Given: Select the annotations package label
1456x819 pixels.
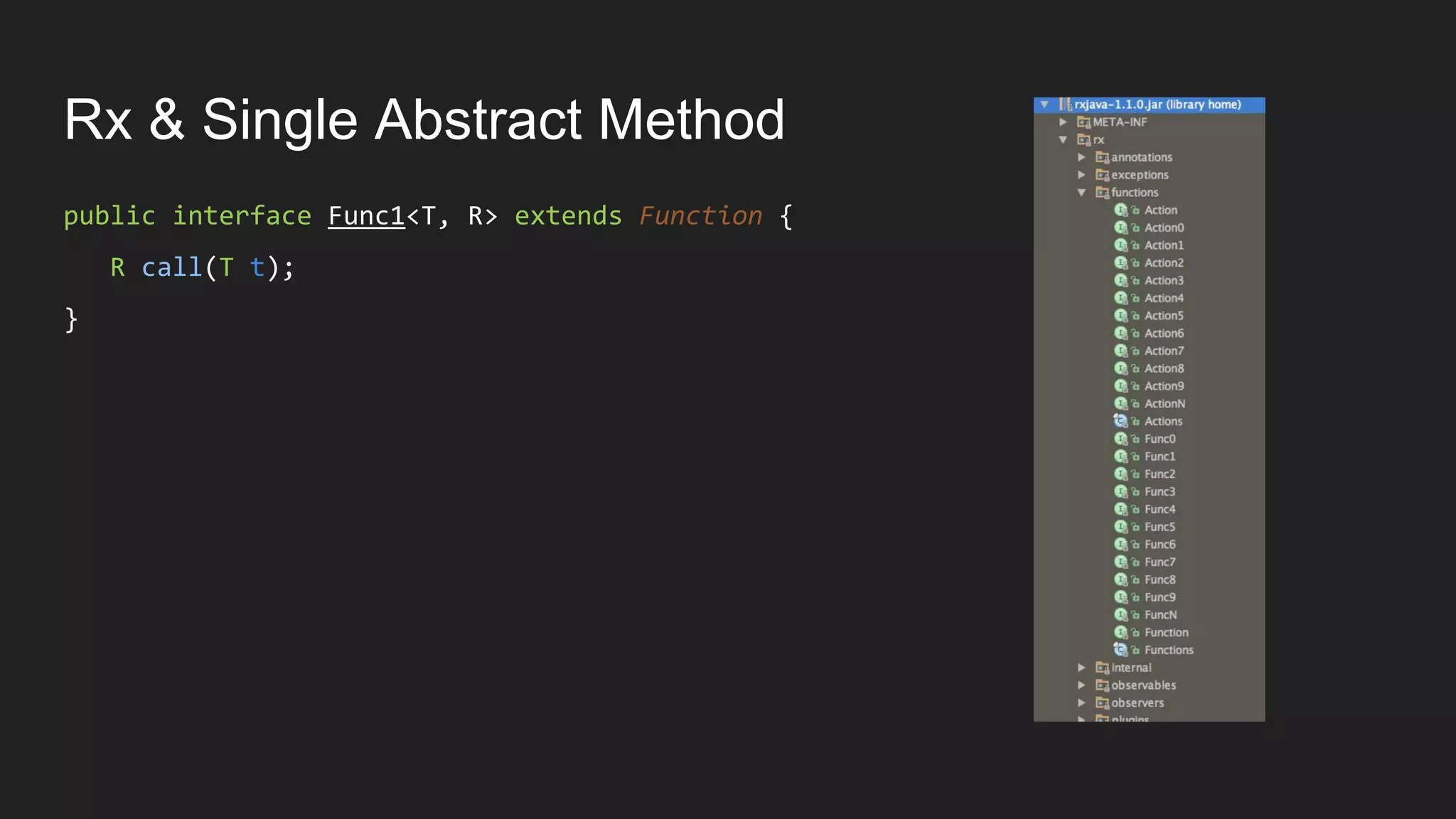Looking at the screenshot, I should pos(1142,157).
